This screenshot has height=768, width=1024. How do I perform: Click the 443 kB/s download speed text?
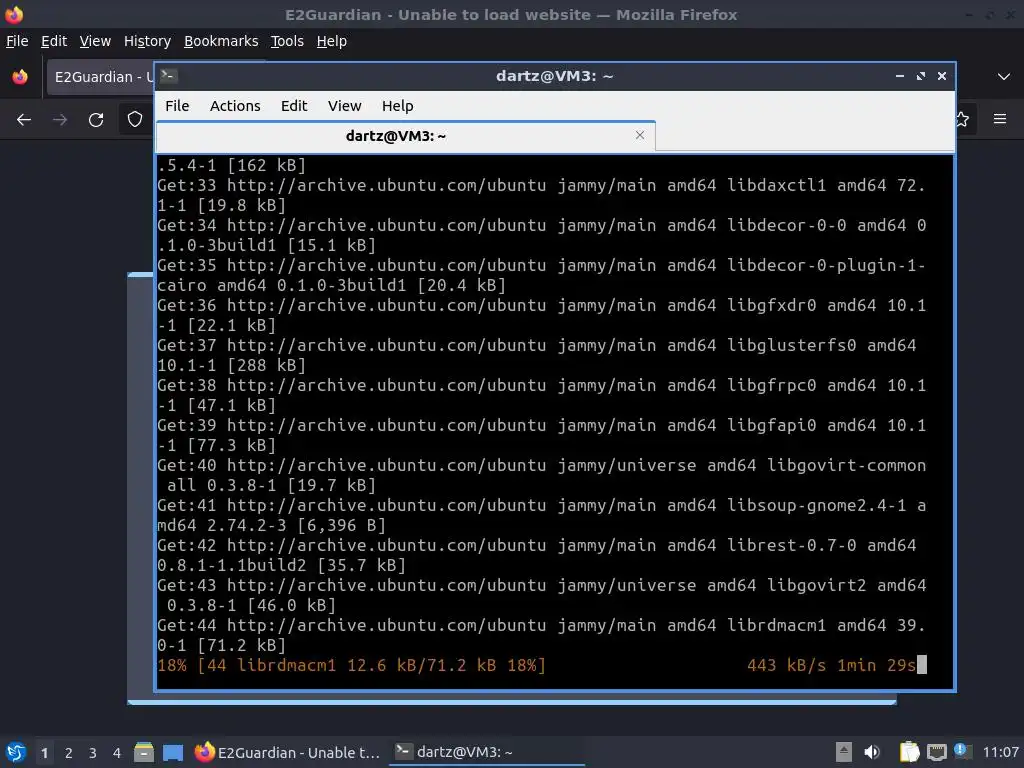pos(786,665)
